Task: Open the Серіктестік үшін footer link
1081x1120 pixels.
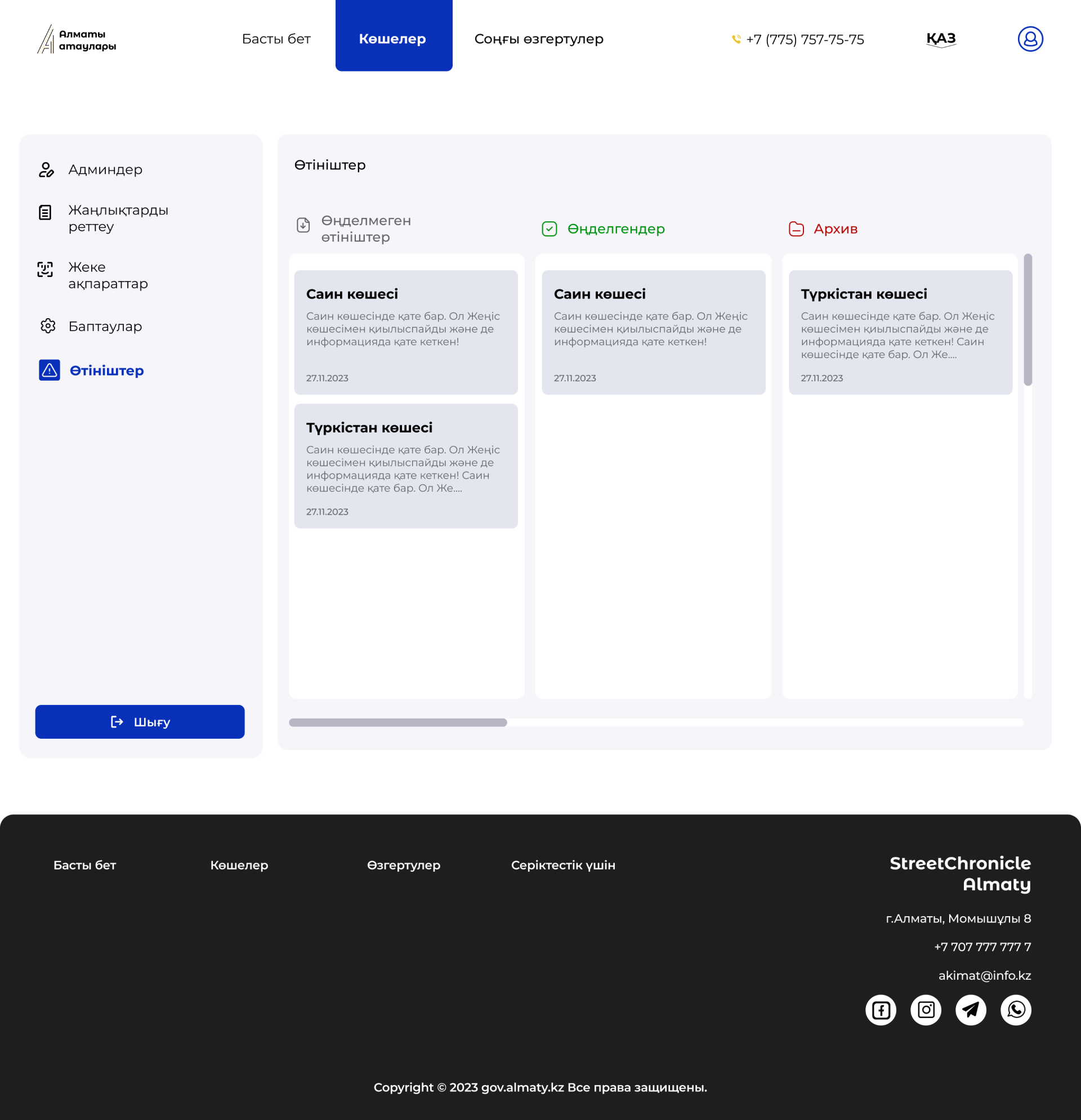Action: pos(563,865)
